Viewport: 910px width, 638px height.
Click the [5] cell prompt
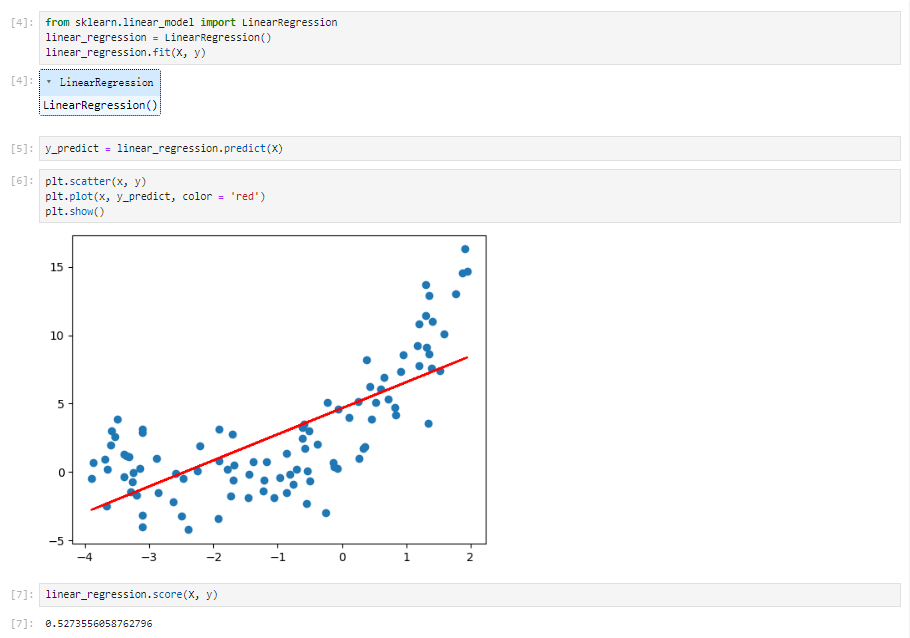click(22, 149)
